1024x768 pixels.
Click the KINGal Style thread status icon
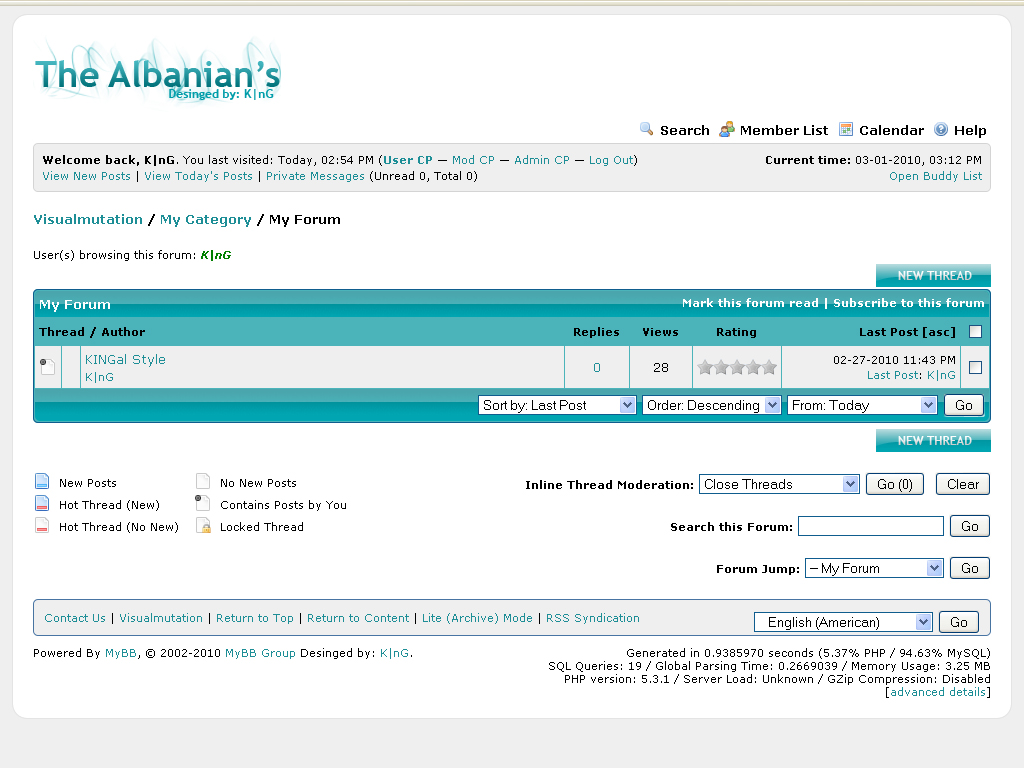click(47, 367)
